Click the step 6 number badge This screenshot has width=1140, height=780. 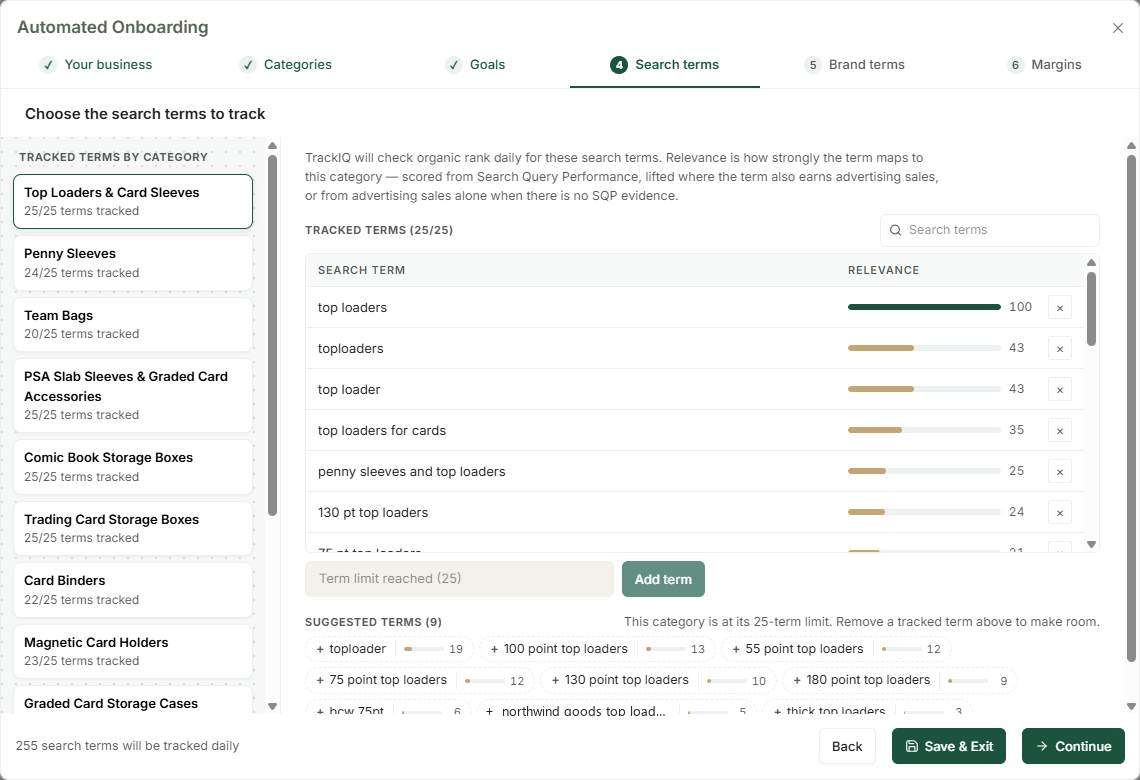click(x=1015, y=65)
